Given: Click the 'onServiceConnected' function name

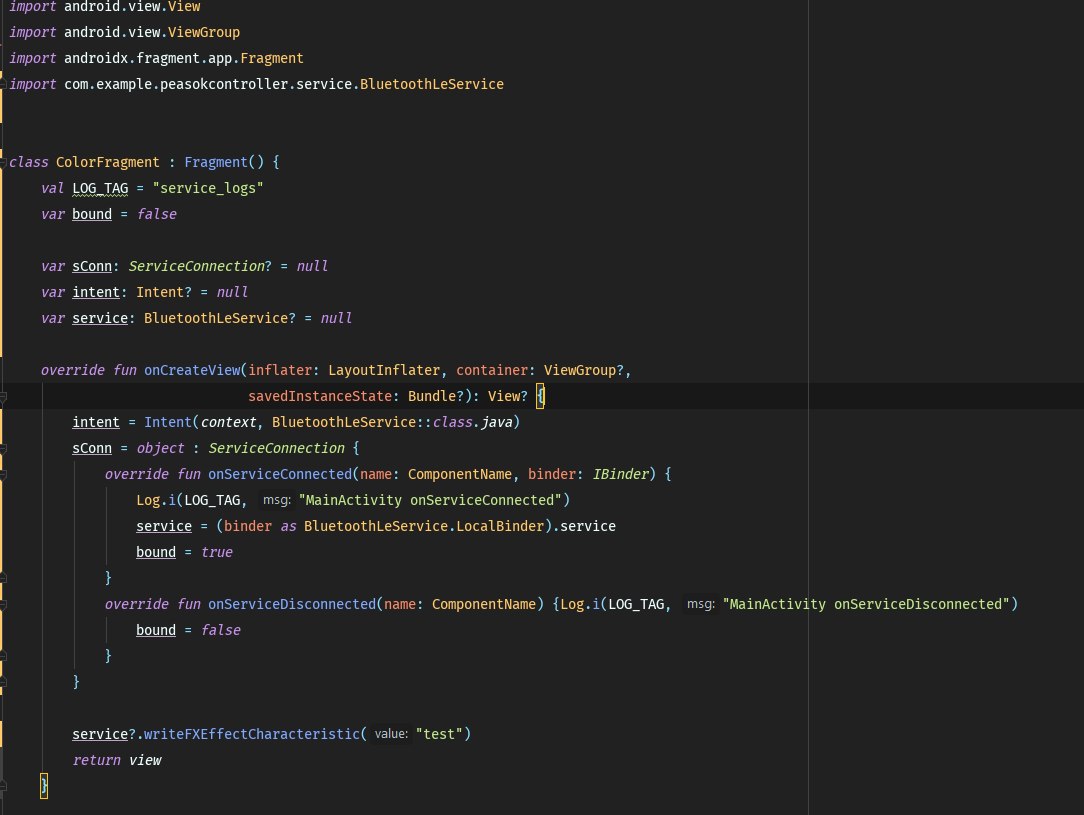Looking at the screenshot, I should pyautogui.click(x=280, y=475).
